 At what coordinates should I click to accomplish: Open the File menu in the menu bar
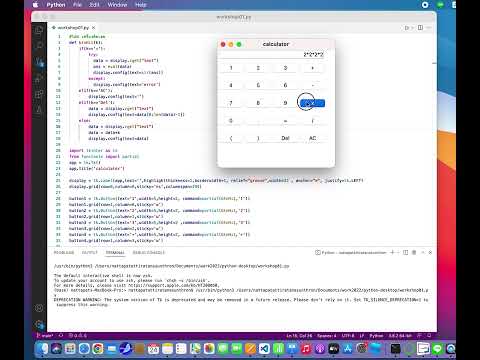77,5
